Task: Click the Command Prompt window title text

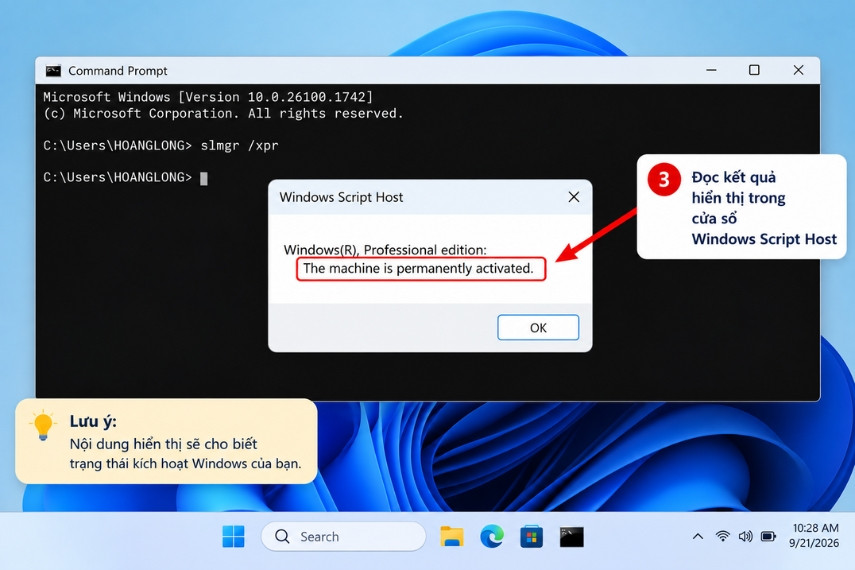Action: tap(118, 71)
